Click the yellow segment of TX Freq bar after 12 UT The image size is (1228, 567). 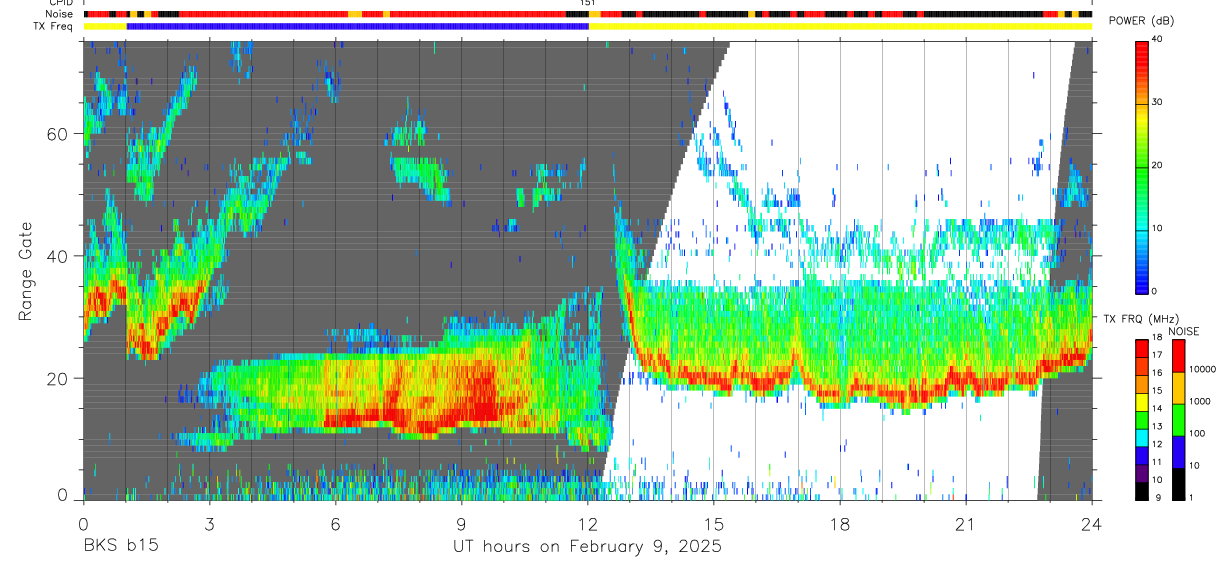tap(840, 26)
